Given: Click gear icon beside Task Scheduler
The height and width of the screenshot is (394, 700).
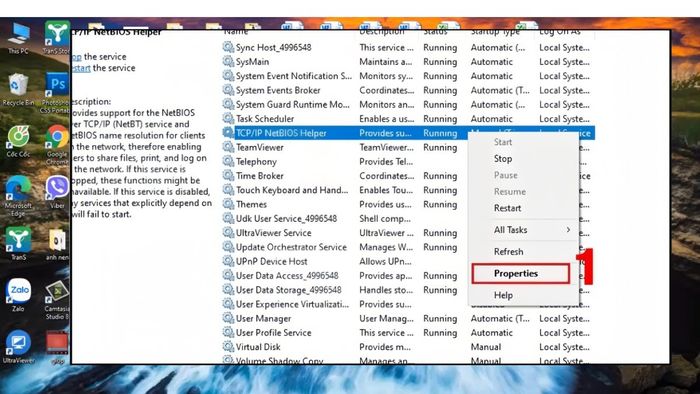Looking at the screenshot, I should 228,119.
